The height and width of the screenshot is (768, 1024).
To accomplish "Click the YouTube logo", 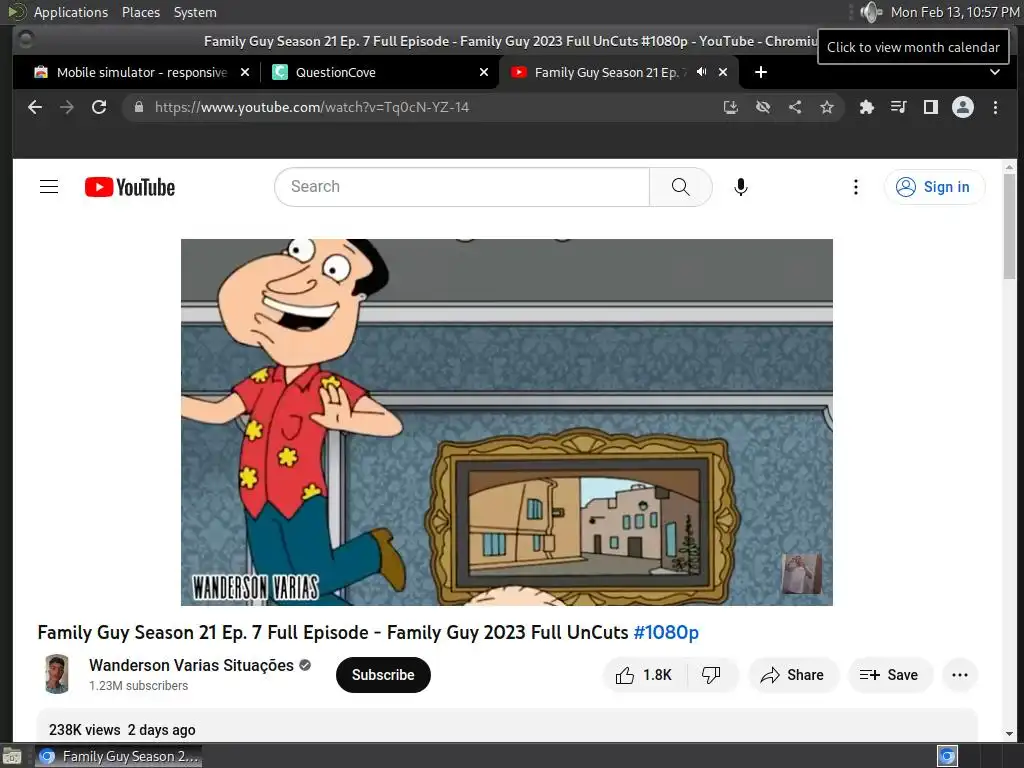I will pyautogui.click(x=130, y=187).
